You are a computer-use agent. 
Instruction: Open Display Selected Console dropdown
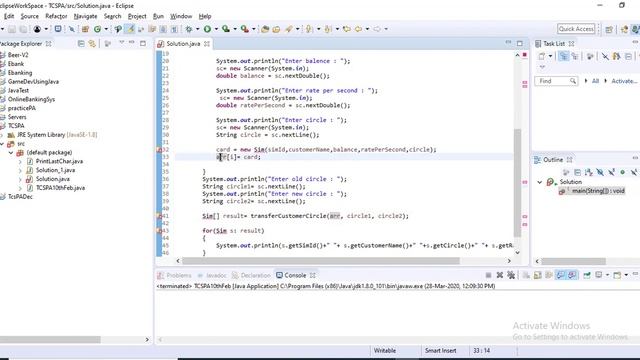click(x=607, y=276)
